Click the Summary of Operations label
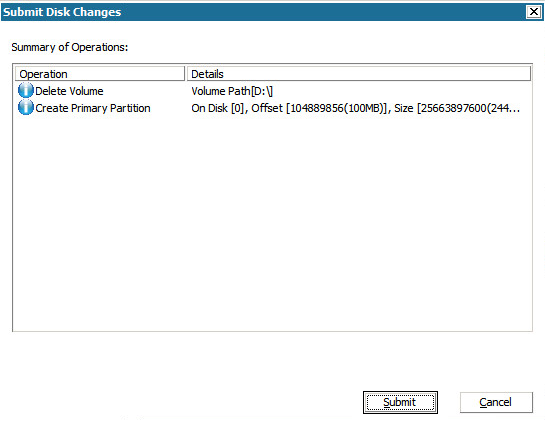Image resolution: width=558 pixels, height=421 pixels. point(70,47)
